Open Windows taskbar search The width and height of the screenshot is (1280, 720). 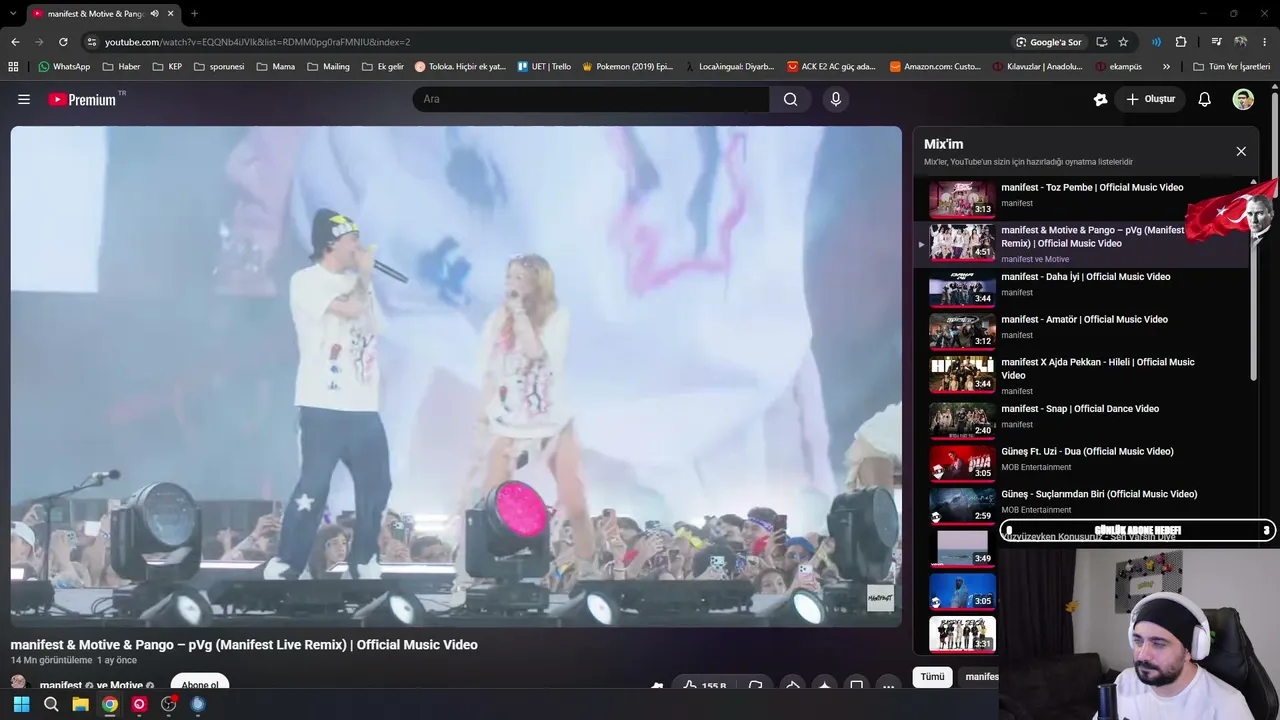point(51,704)
